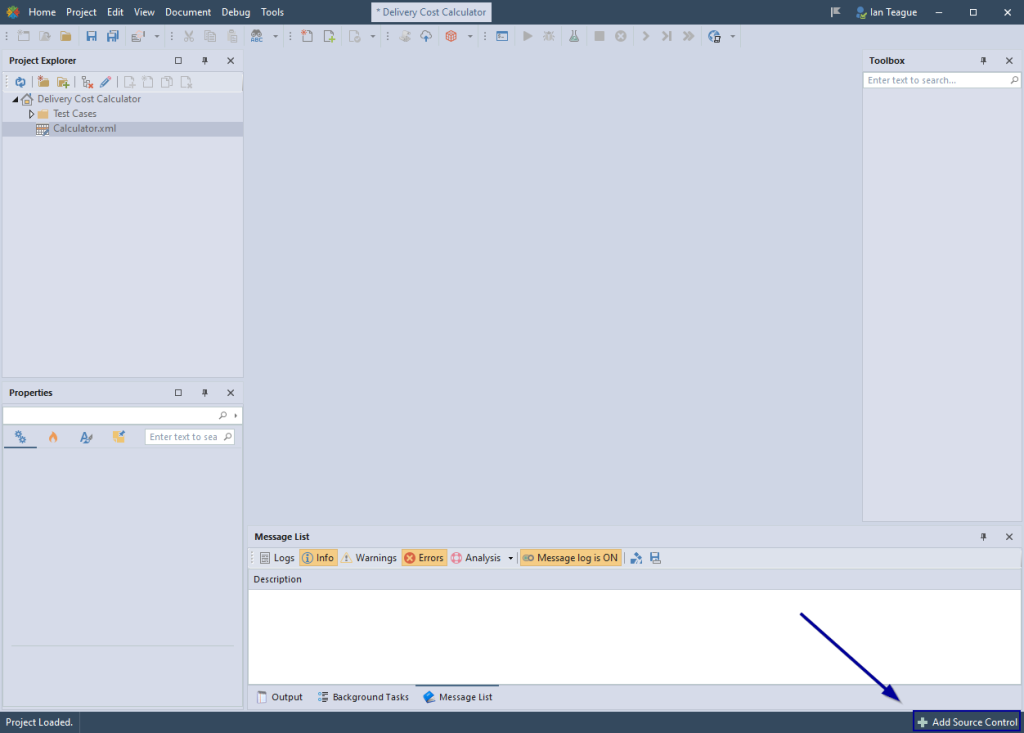The image size is (1024, 733).
Task: Open the dropdown arrow beside the red cube icon
Action: pyautogui.click(x=470, y=37)
